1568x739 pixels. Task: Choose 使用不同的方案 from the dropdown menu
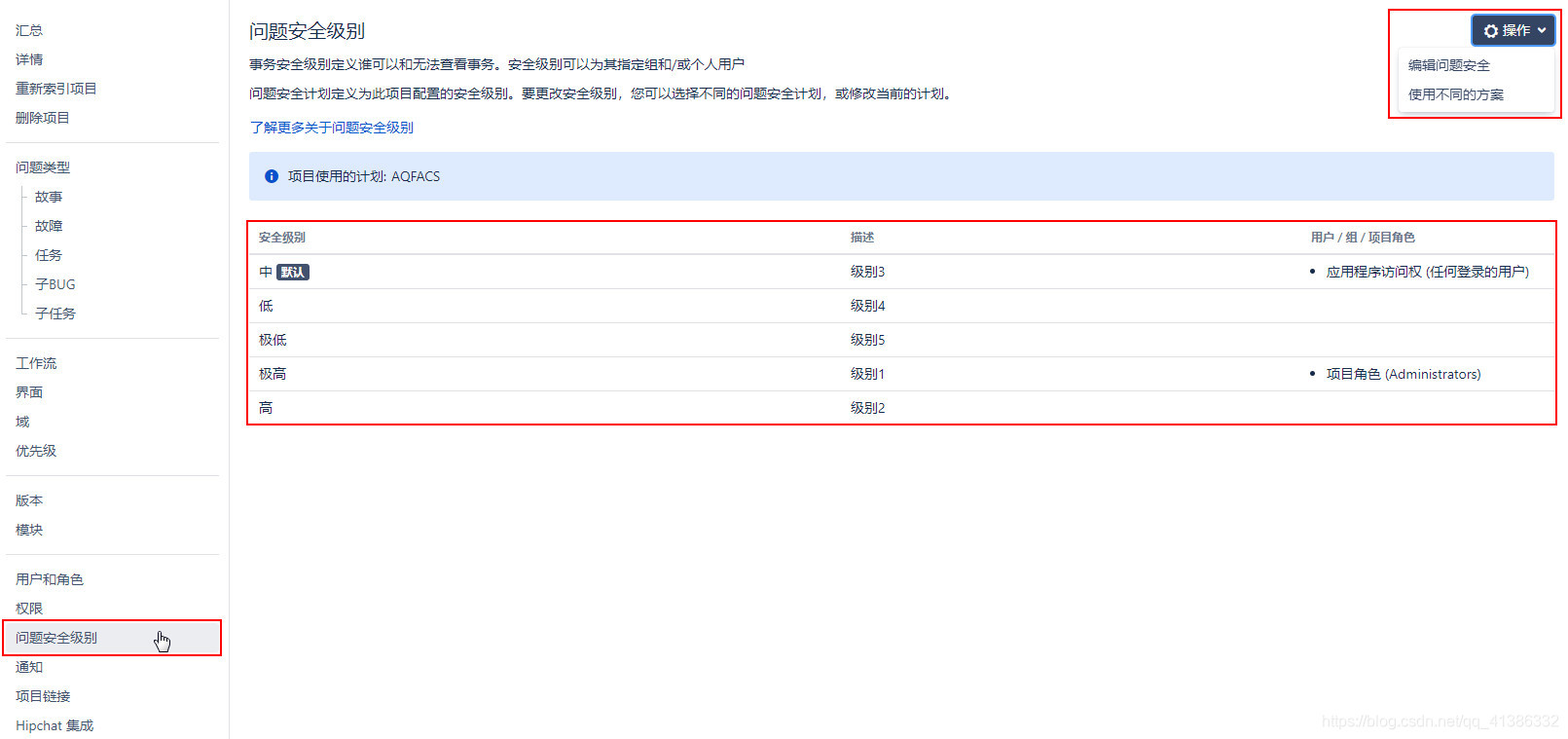(1455, 94)
